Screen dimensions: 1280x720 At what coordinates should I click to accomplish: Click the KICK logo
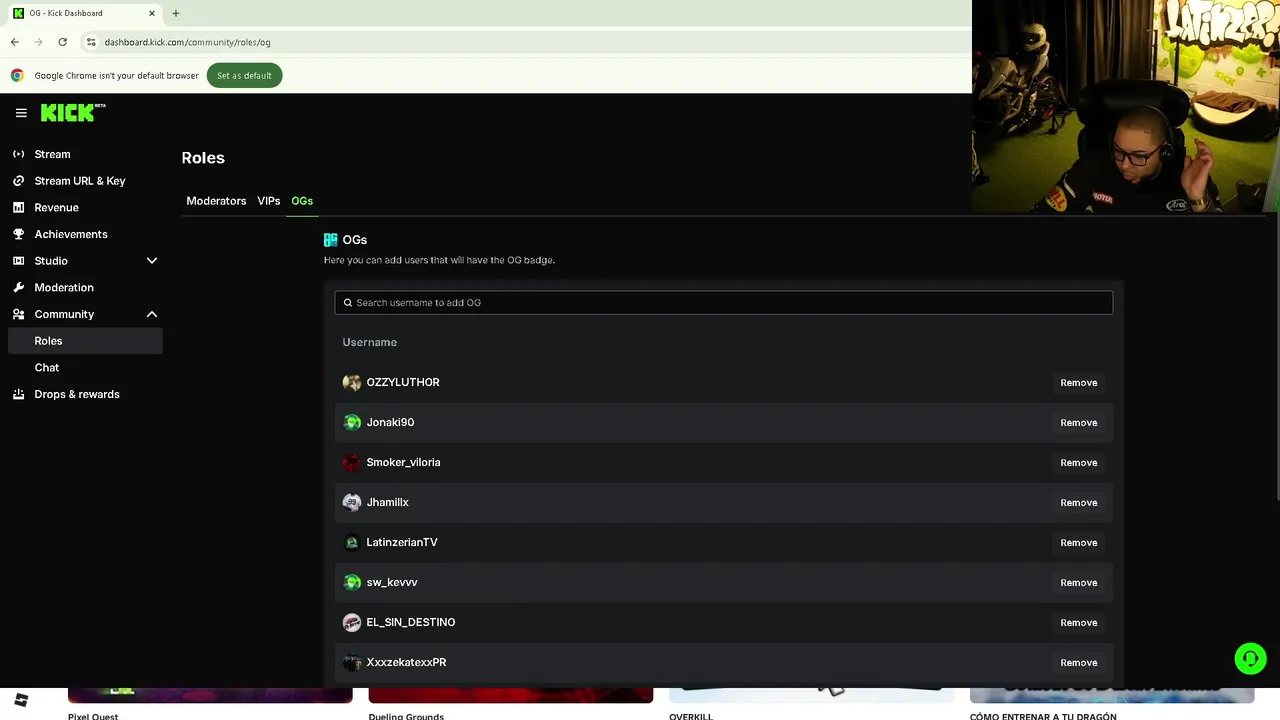coord(73,113)
